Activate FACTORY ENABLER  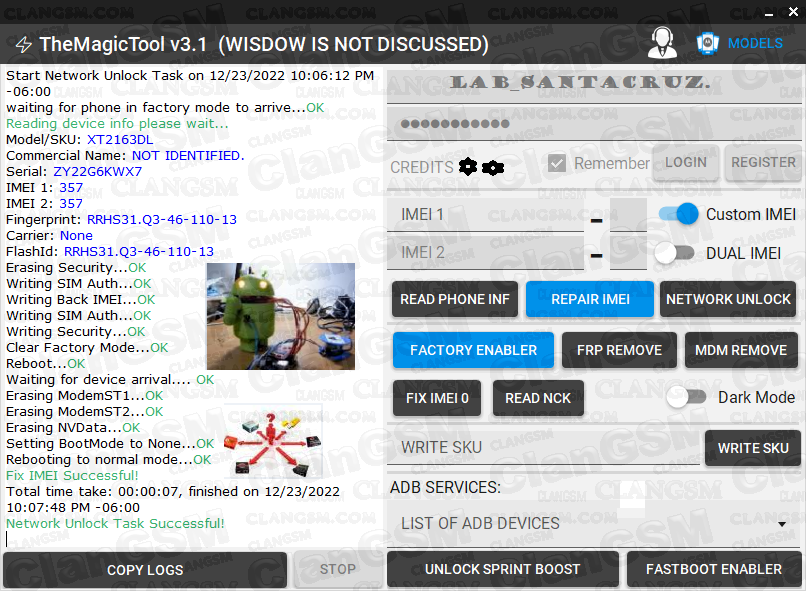[x=473, y=350]
